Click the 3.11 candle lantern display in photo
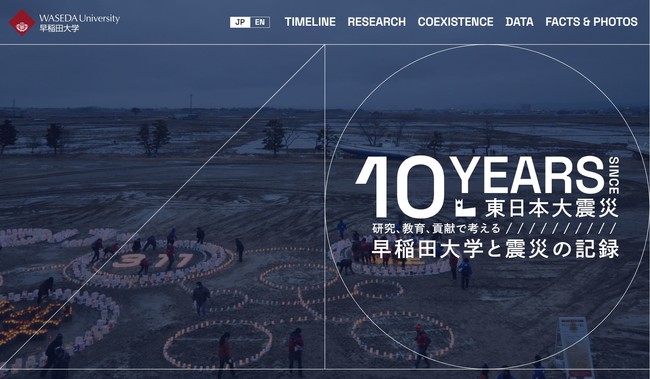650x379 pixels. coord(153,261)
